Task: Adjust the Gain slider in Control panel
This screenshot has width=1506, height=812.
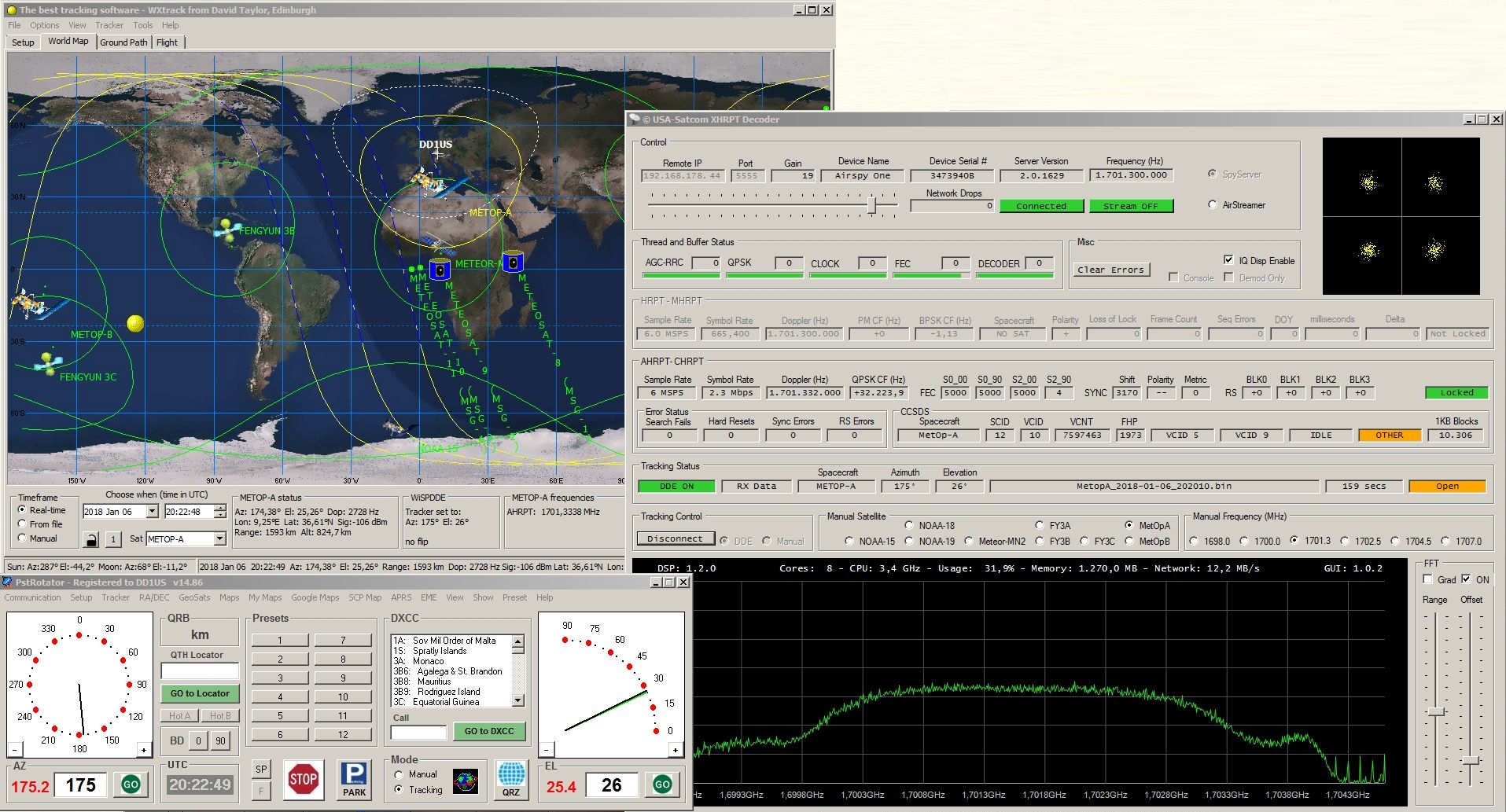Action: 871,205
